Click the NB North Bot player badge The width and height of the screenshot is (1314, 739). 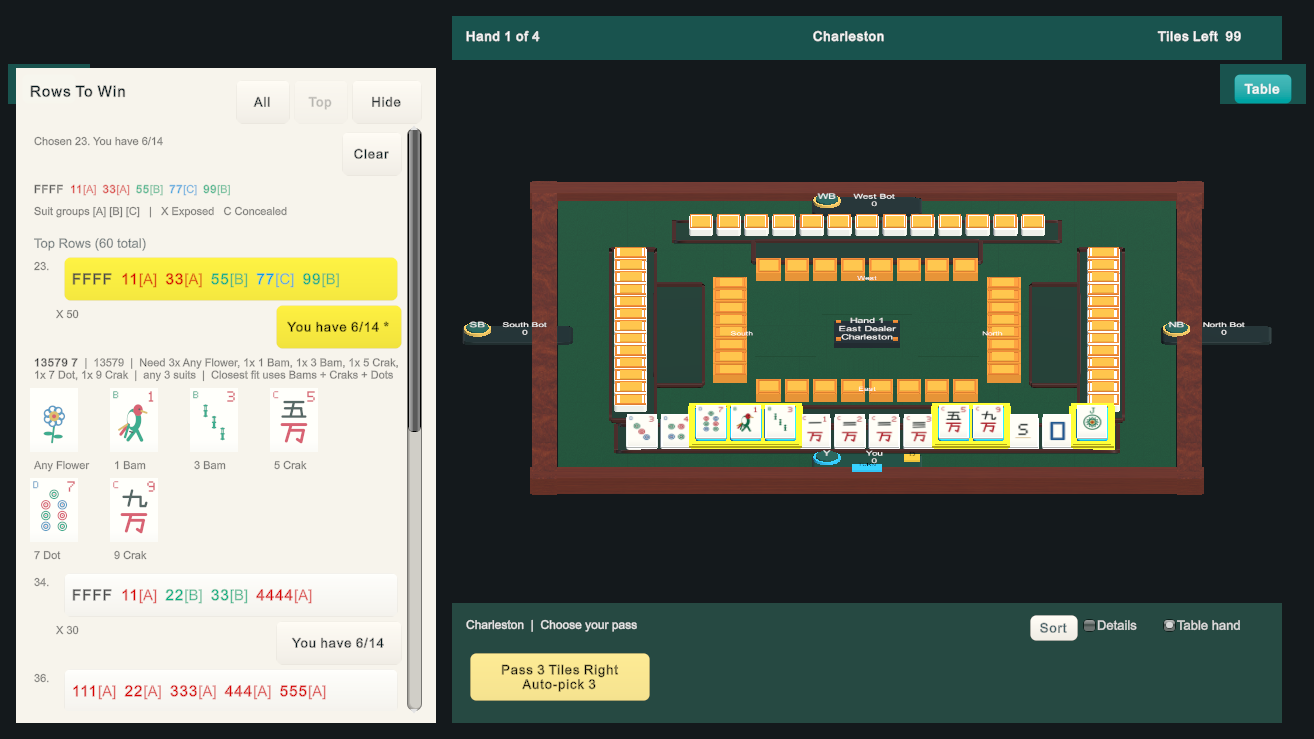pyautogui.click(x=1176, y=327)
